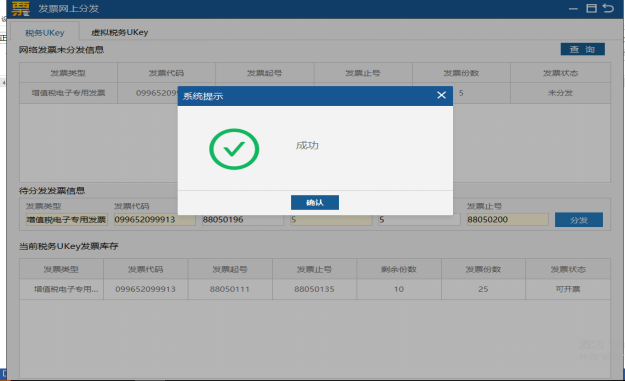Focus the white-background 5 input field
Image resolution: width=625 pixels, height=381 pixels.
coord(419,220)
